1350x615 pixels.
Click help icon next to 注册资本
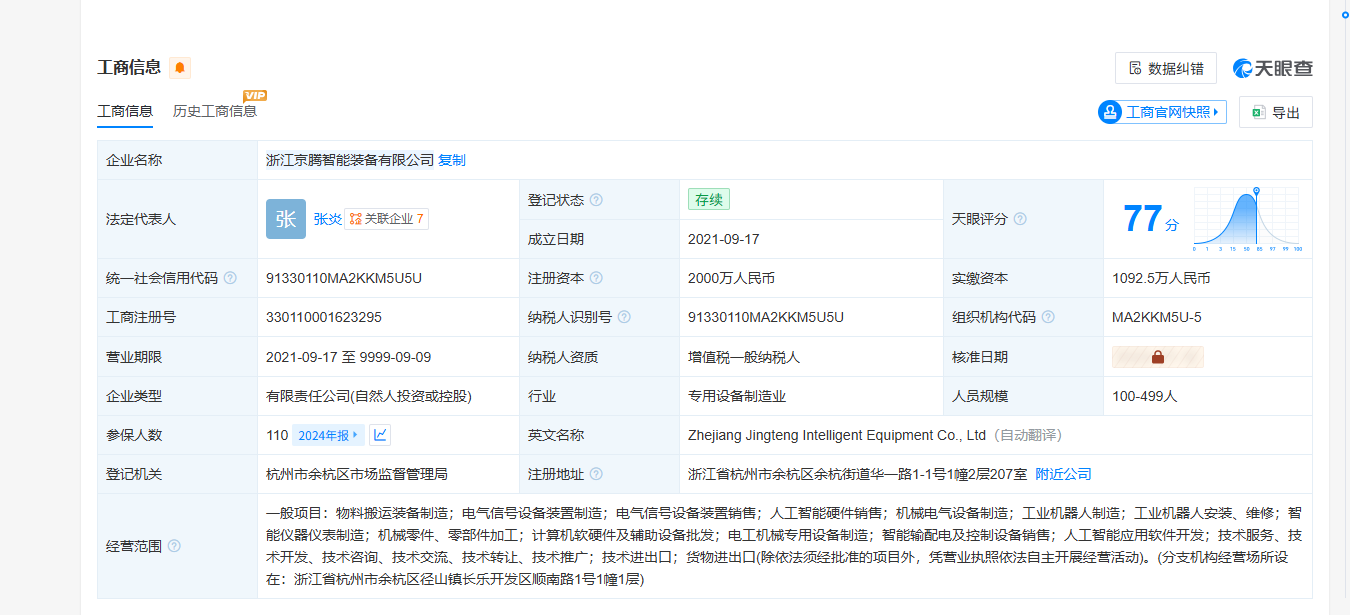596,278
